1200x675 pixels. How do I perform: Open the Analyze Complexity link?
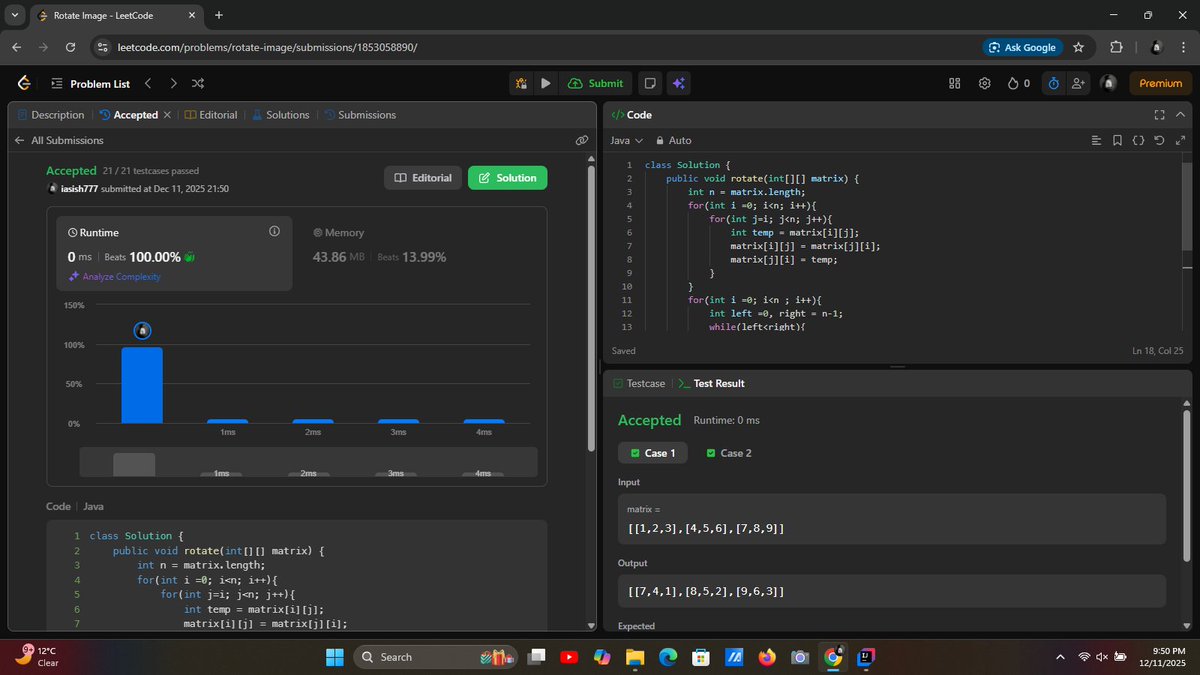[121, 277]
